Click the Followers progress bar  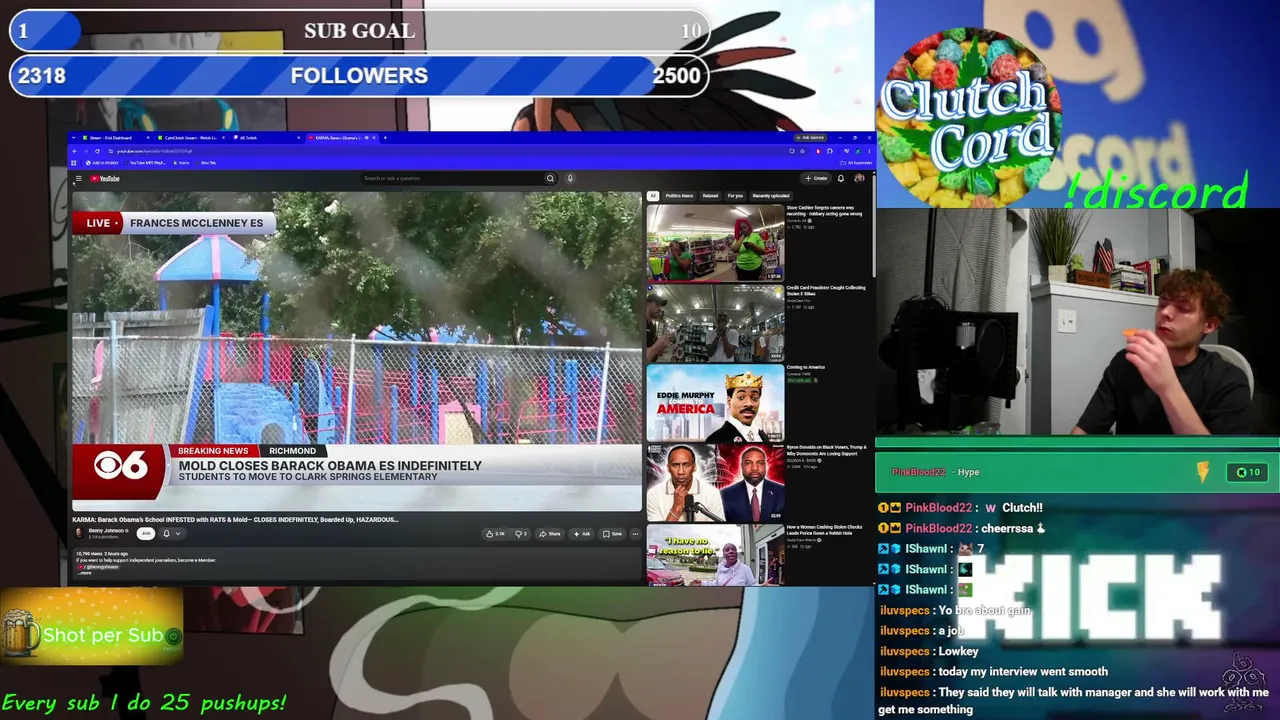359,76
